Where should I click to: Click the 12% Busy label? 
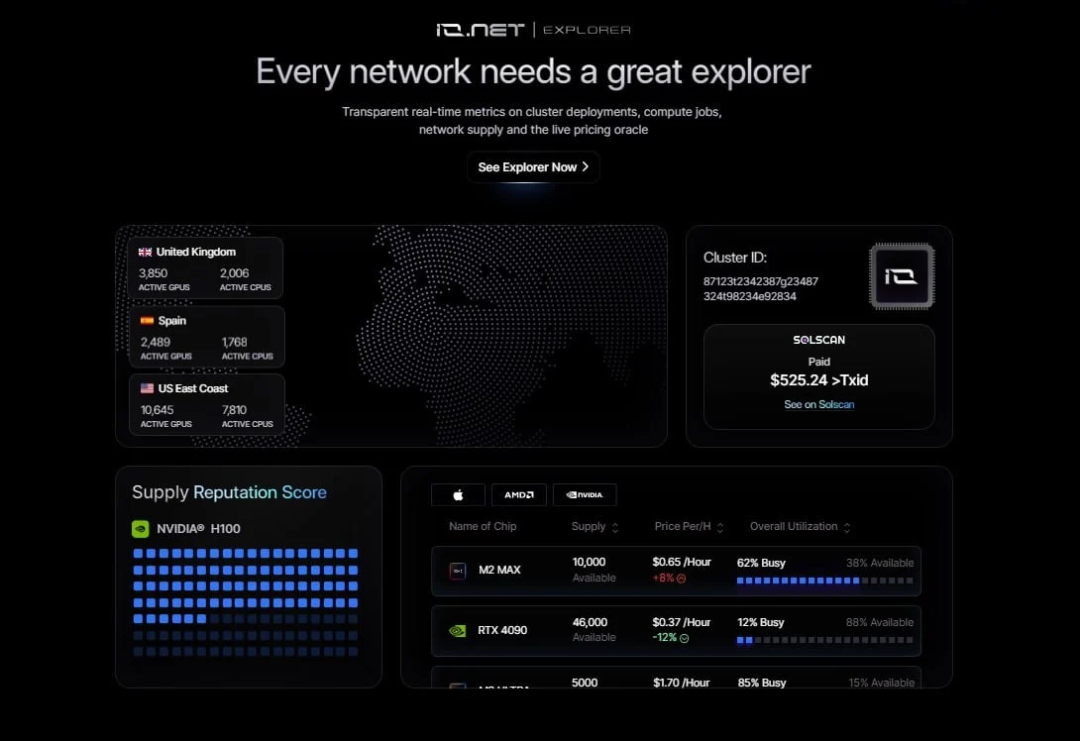[x=760, y=623]
